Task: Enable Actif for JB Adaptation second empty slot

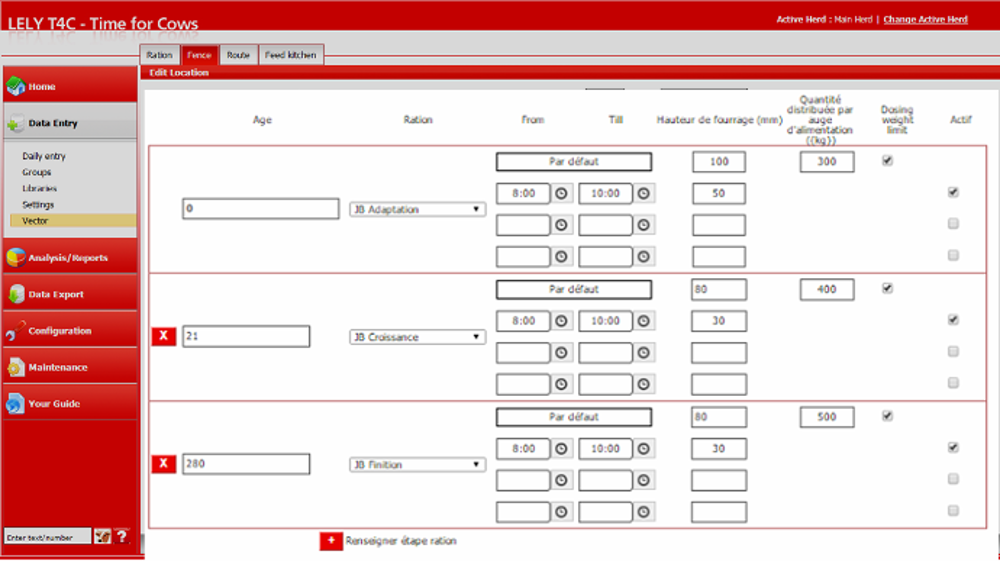Action: click(x=953, y=223)
